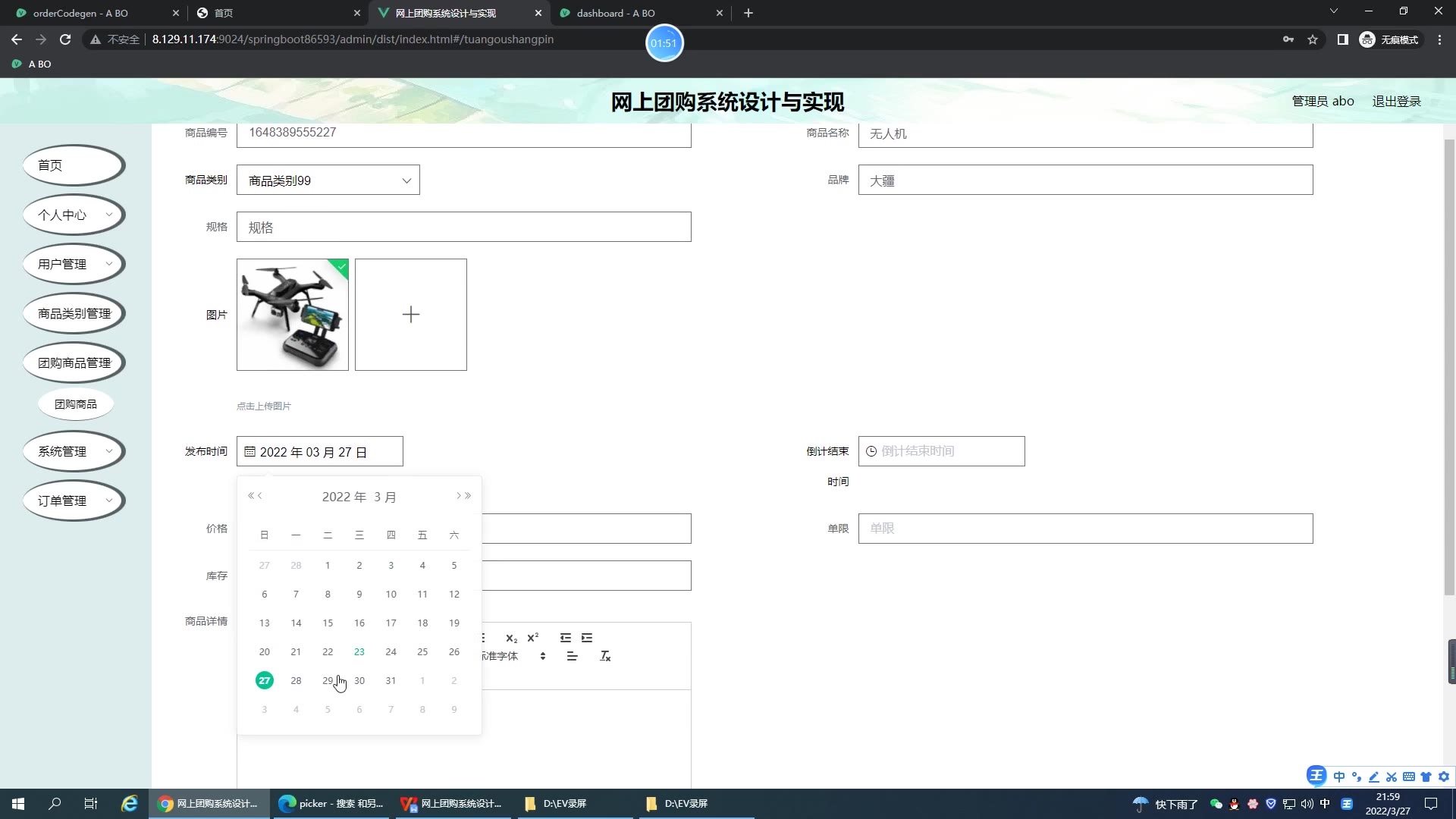Go to next month in calendar

459,496
